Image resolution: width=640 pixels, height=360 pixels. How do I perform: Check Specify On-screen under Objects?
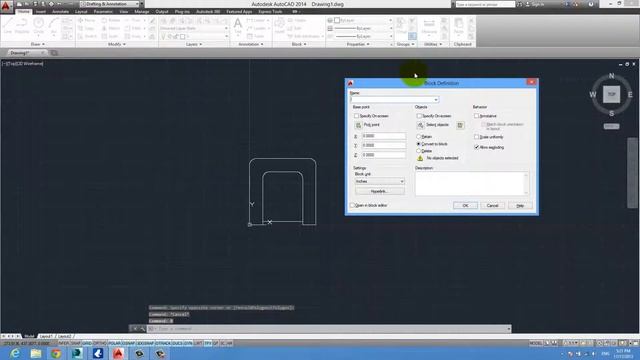[419, 116]
